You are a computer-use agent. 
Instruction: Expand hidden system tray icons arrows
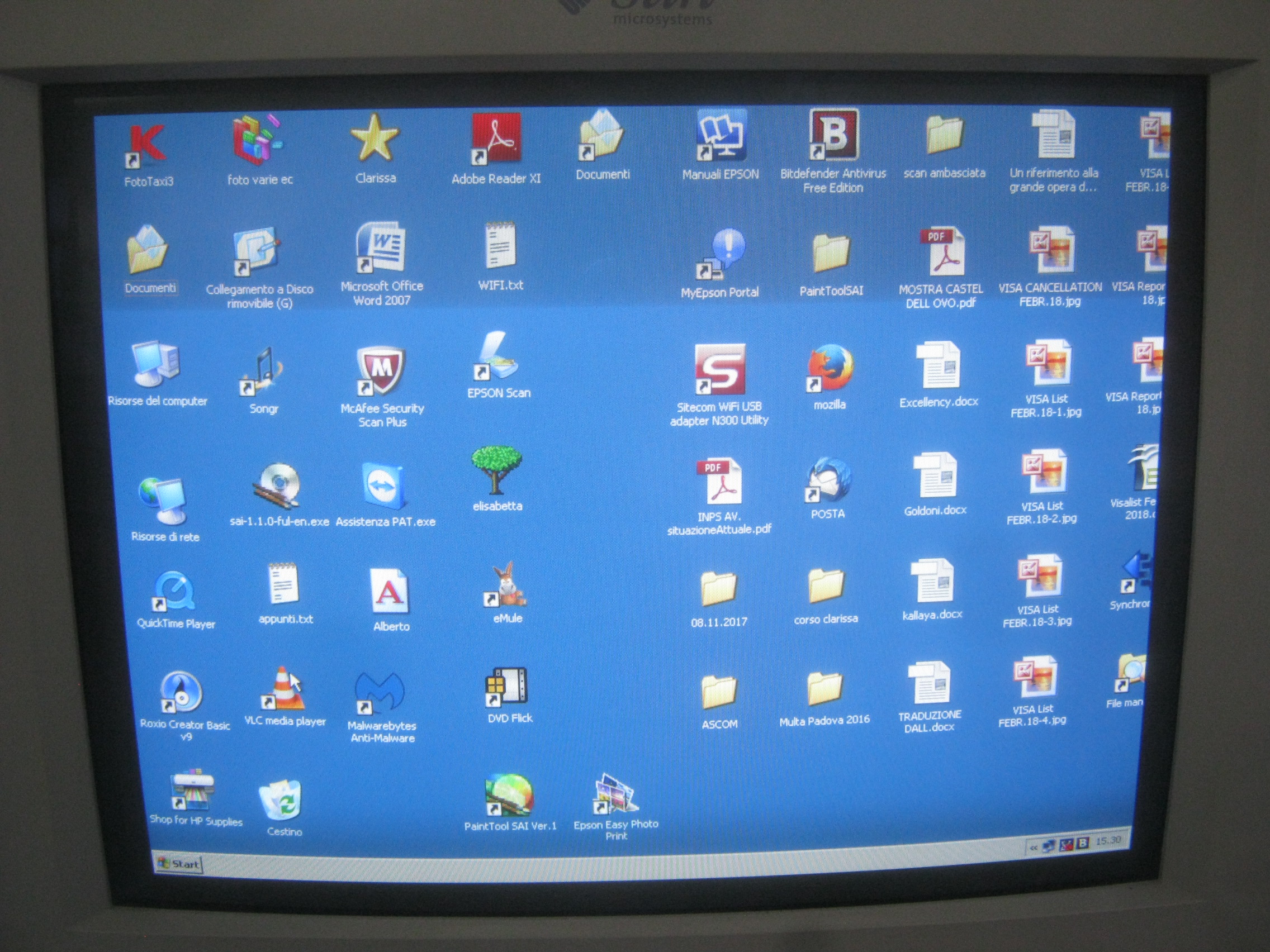1032,847
